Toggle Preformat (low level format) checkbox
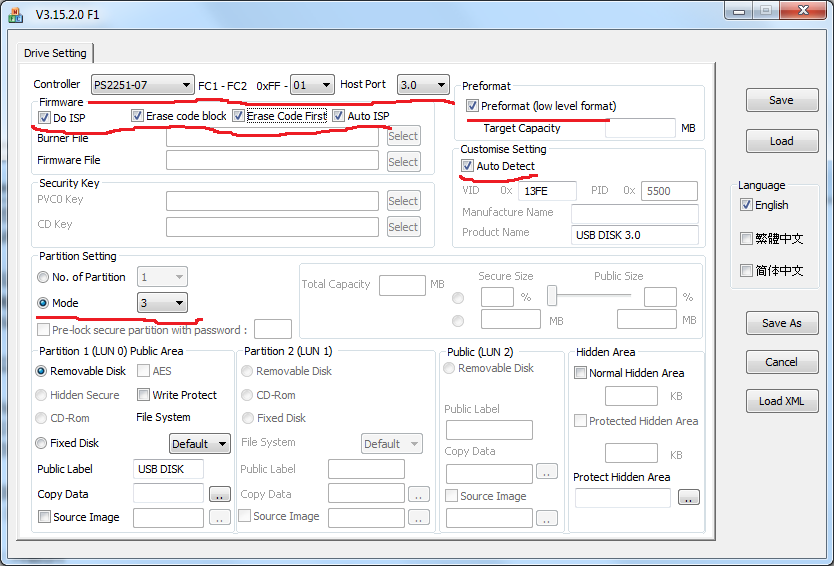Viewport: 834px width, 566px height. (x=472, y=105)
